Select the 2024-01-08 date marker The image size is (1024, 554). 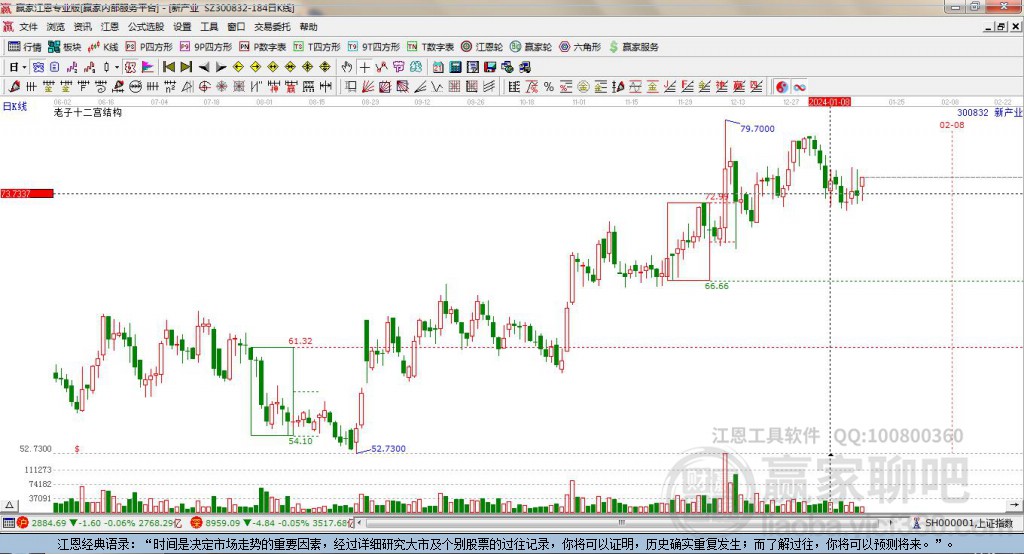[829, 102]
